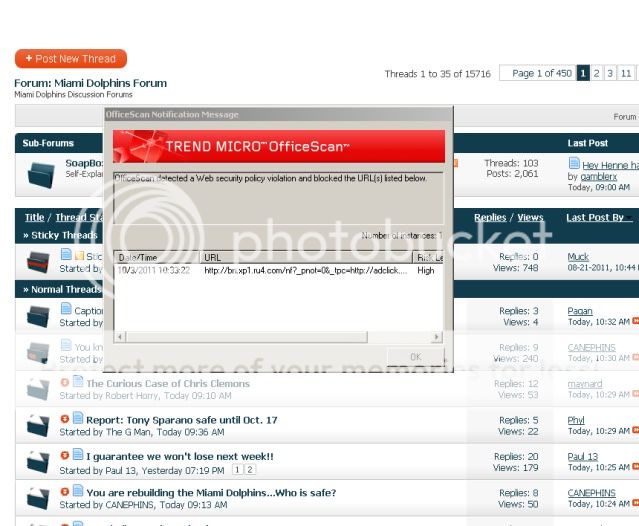Click post document icon on Tony Sparano thread

(78, 418)
